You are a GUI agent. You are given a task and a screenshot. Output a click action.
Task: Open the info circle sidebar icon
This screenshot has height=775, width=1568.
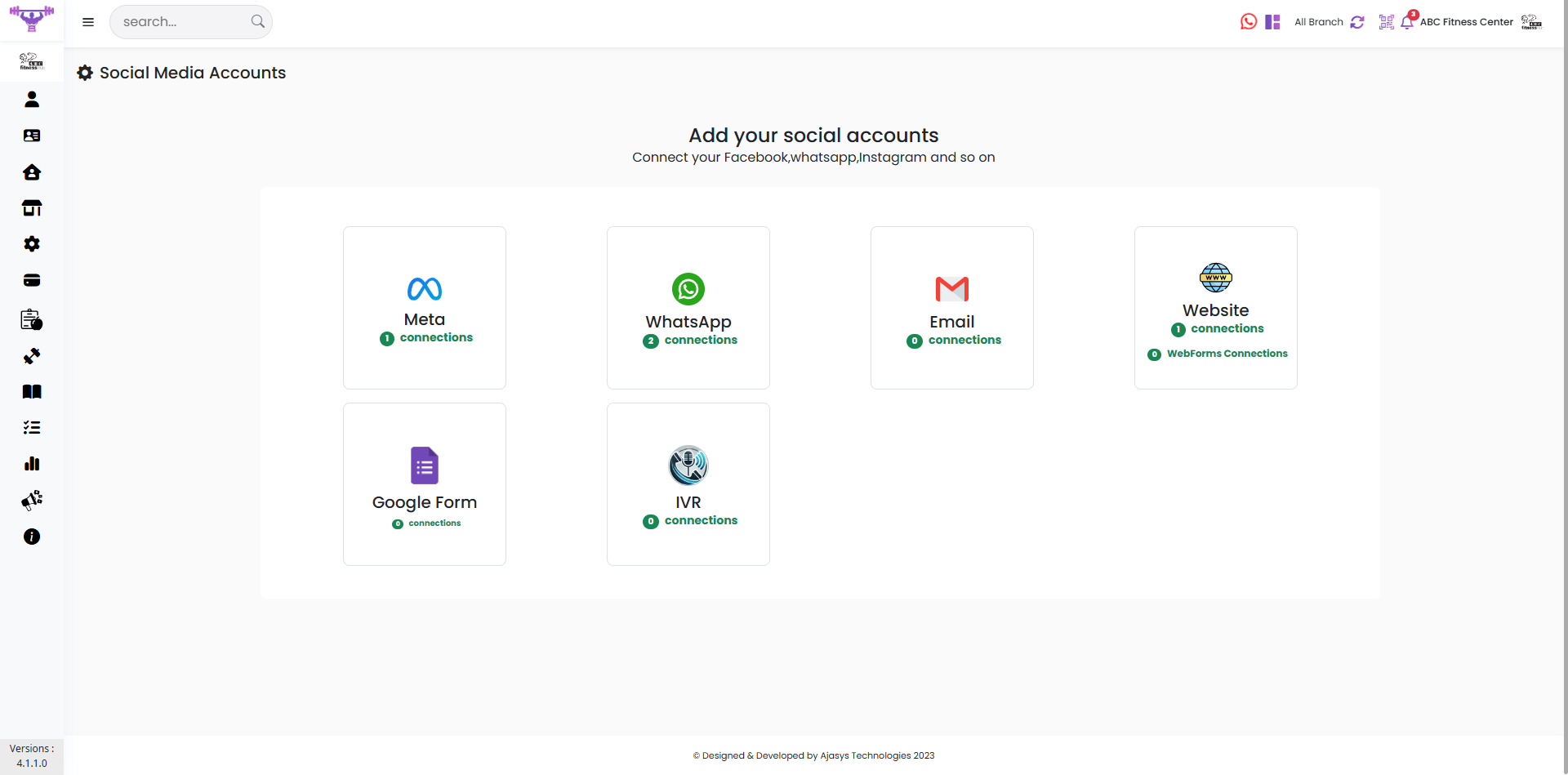coord(32,537)
